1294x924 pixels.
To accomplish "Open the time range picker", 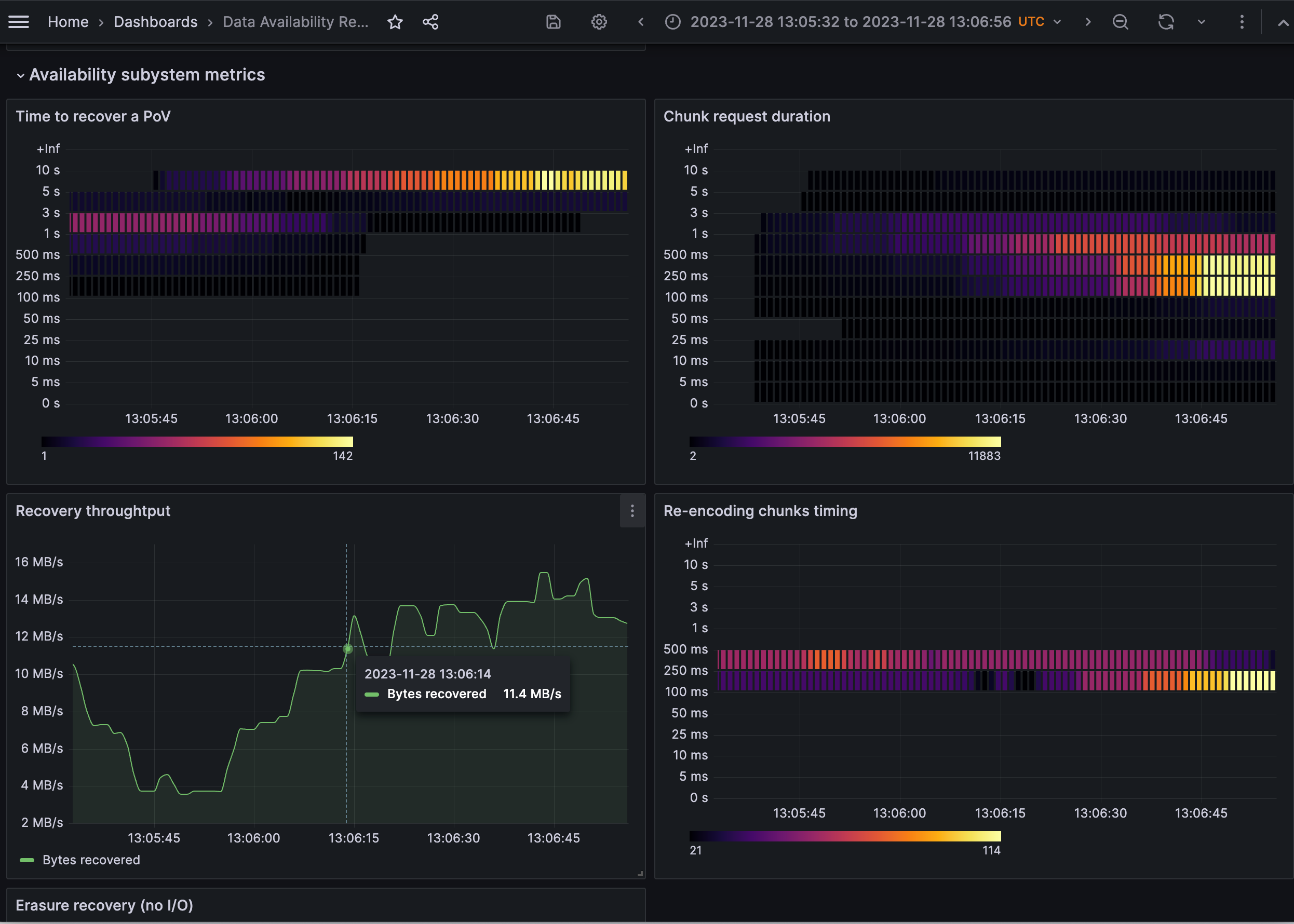I will coord(862,22).
